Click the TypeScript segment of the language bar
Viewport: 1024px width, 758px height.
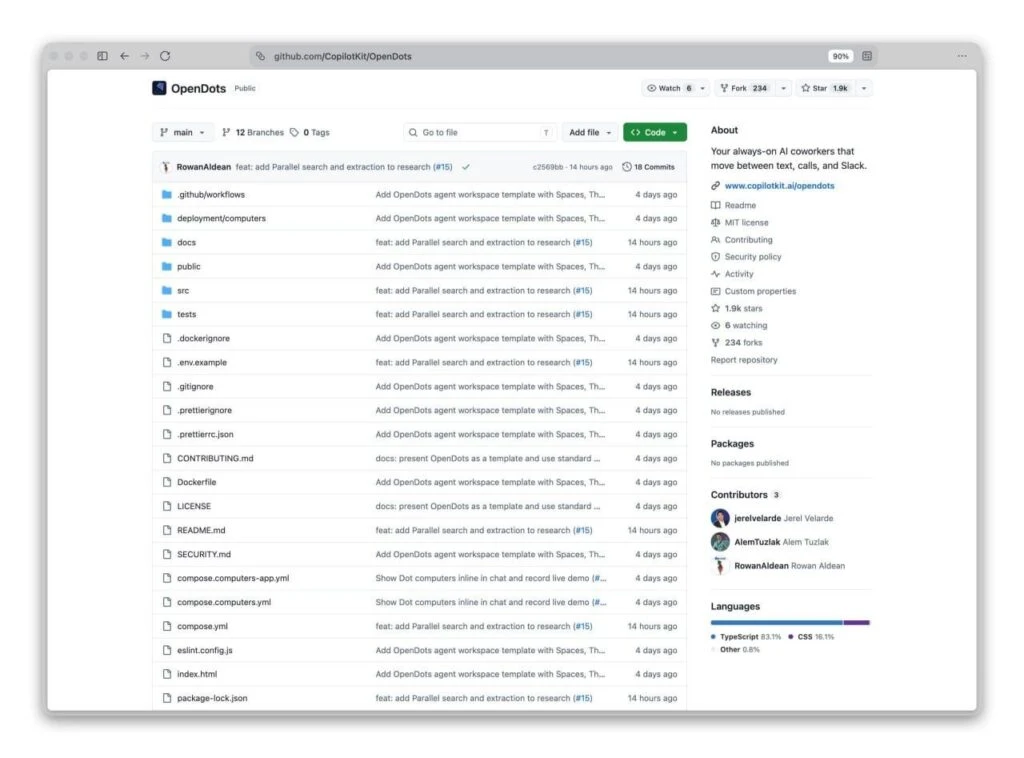point(776,623)
